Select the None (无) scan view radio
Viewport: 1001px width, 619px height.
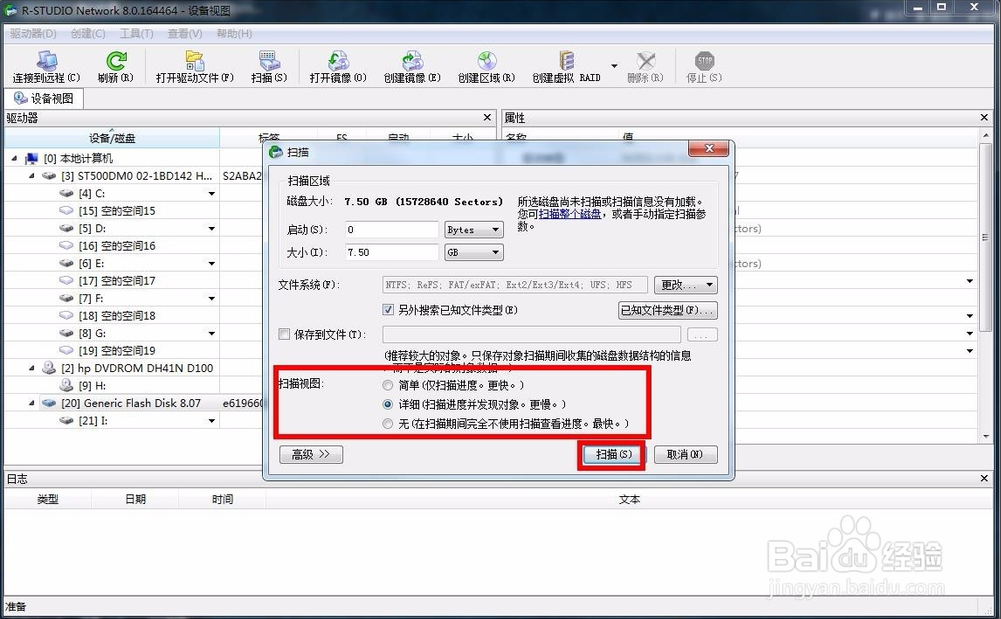[x=388, y=424]
